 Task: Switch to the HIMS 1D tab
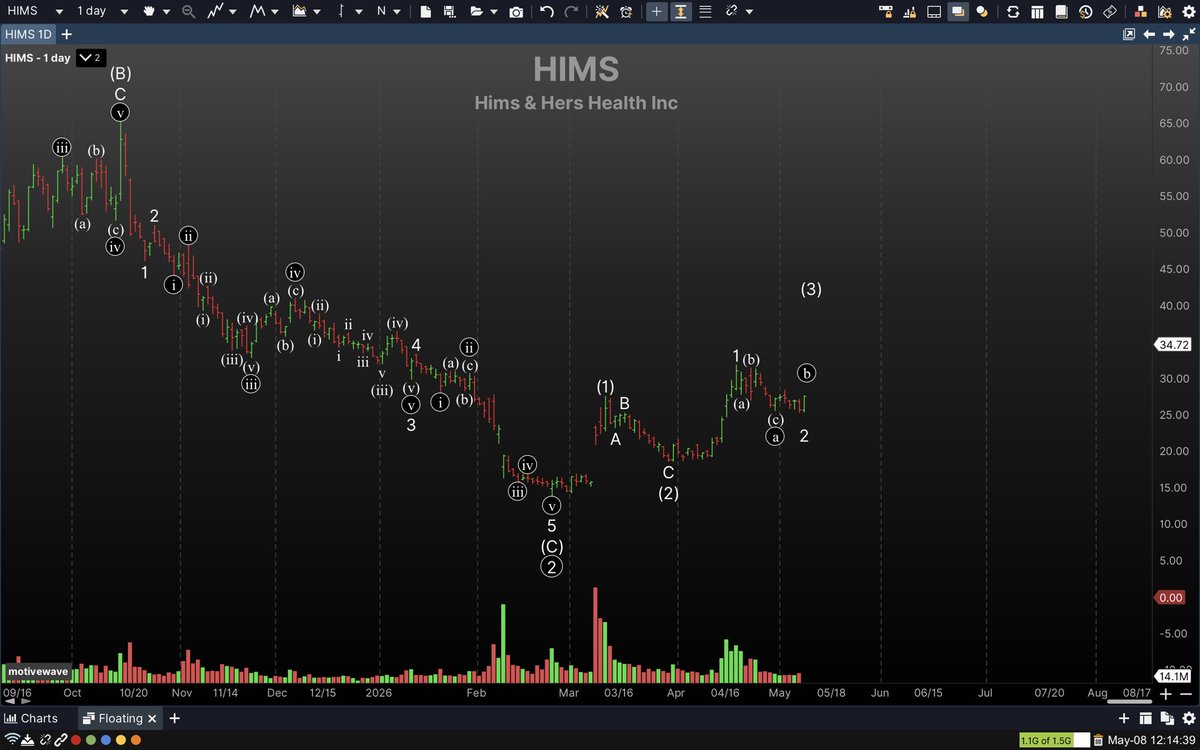(28, 34)
